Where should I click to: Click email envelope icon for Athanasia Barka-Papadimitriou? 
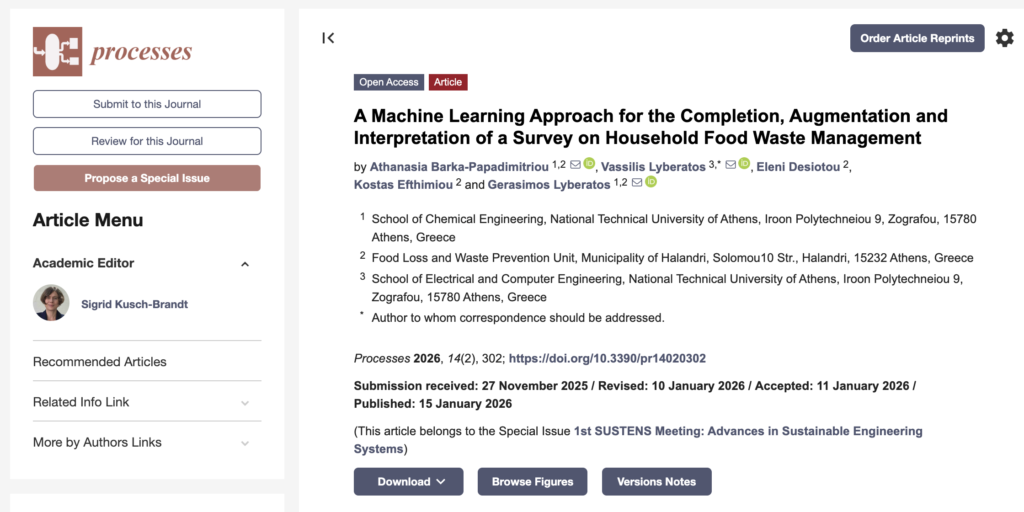pos(575,164)
